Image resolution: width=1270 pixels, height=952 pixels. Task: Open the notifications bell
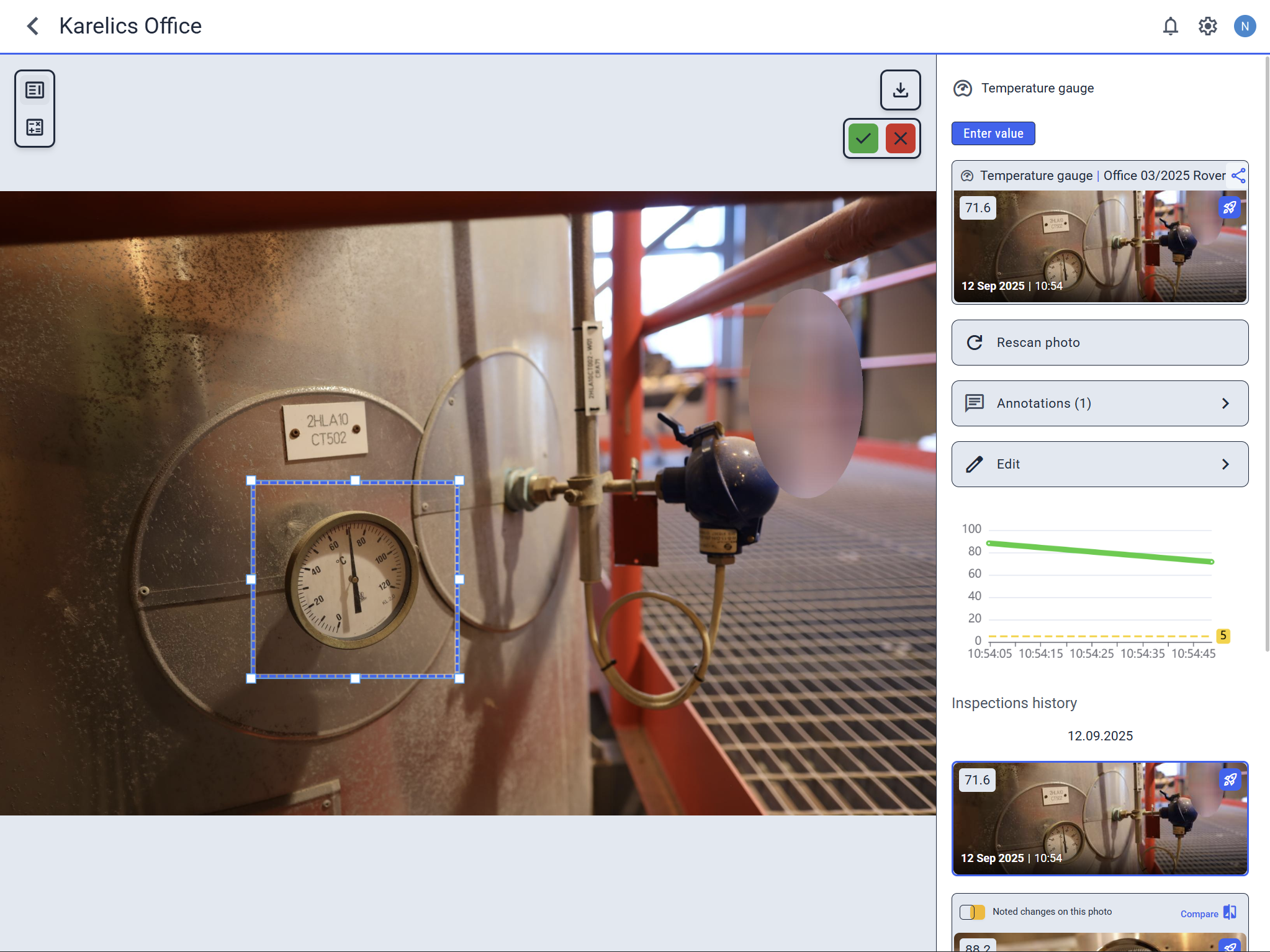tap(1170, 26)
